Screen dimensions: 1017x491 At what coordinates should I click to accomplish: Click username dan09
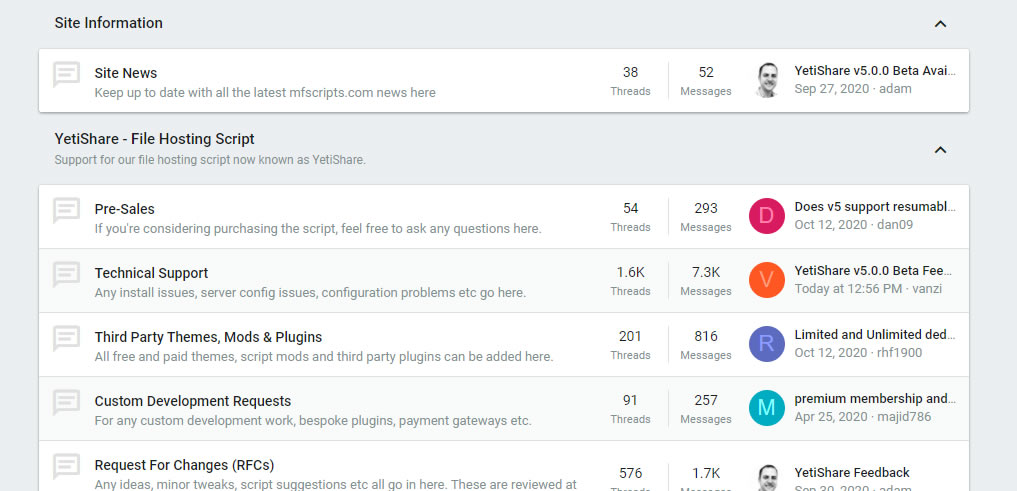(894, 224)
